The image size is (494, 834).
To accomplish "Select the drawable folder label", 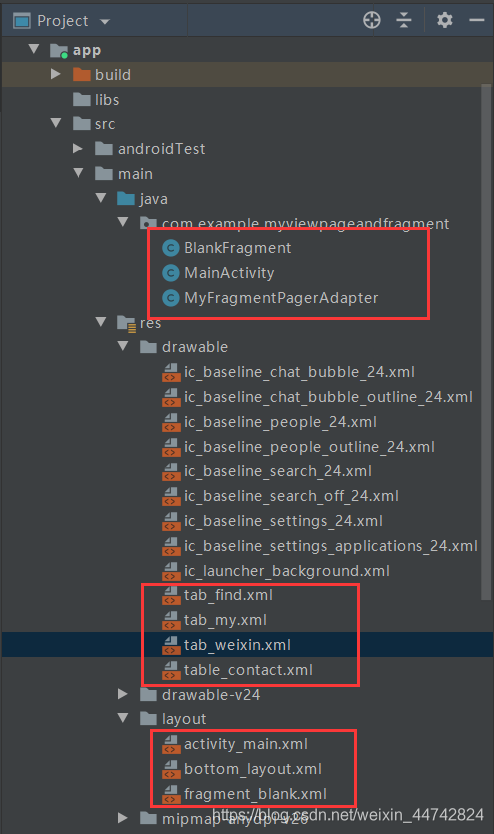I will point(195,347).
